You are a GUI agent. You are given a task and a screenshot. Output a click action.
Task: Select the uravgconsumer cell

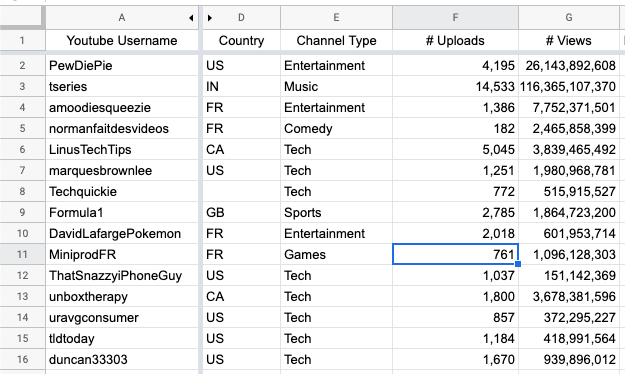point(122,317)
